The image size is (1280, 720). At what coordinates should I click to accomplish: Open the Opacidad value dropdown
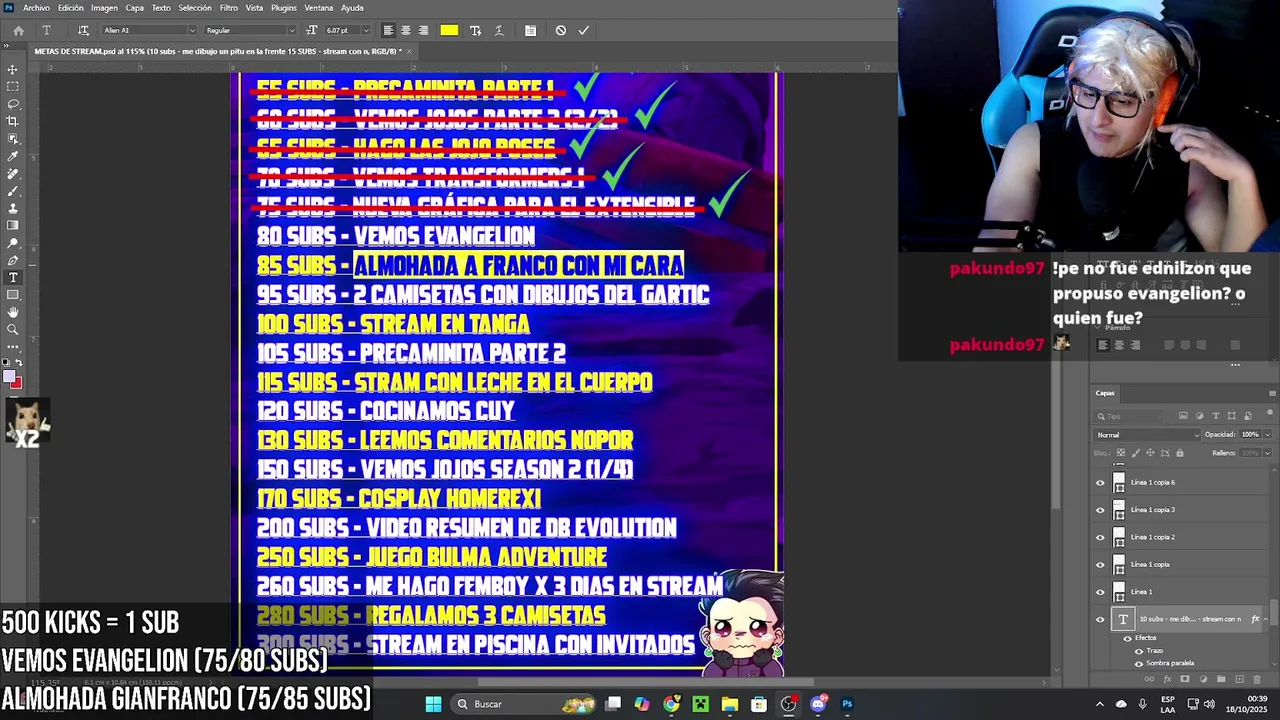1267,435
